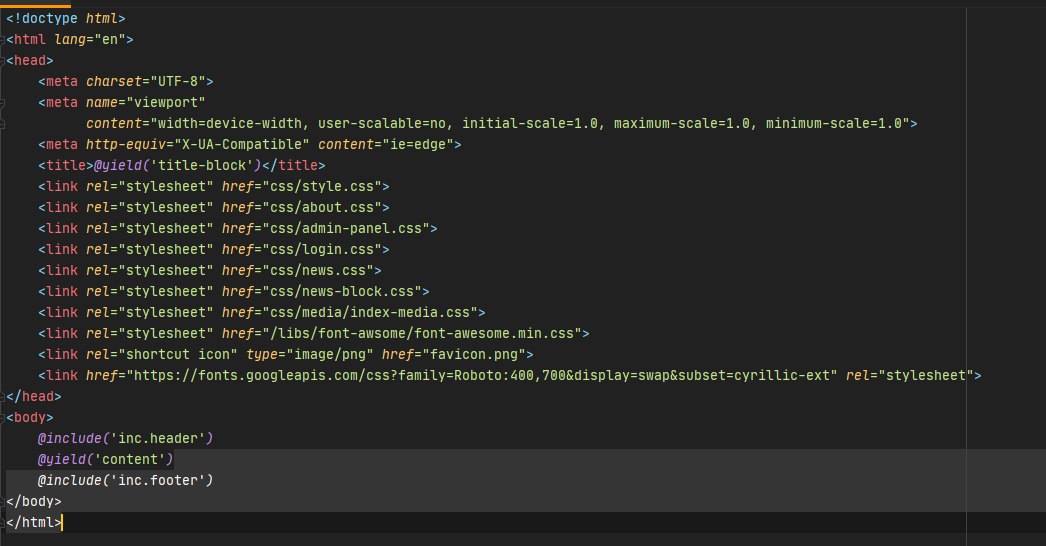Image resolution: width=1046 pixels, height=546 pixels.
Task: Click the @include('inc.footer') directive
Action: (125, 481)
